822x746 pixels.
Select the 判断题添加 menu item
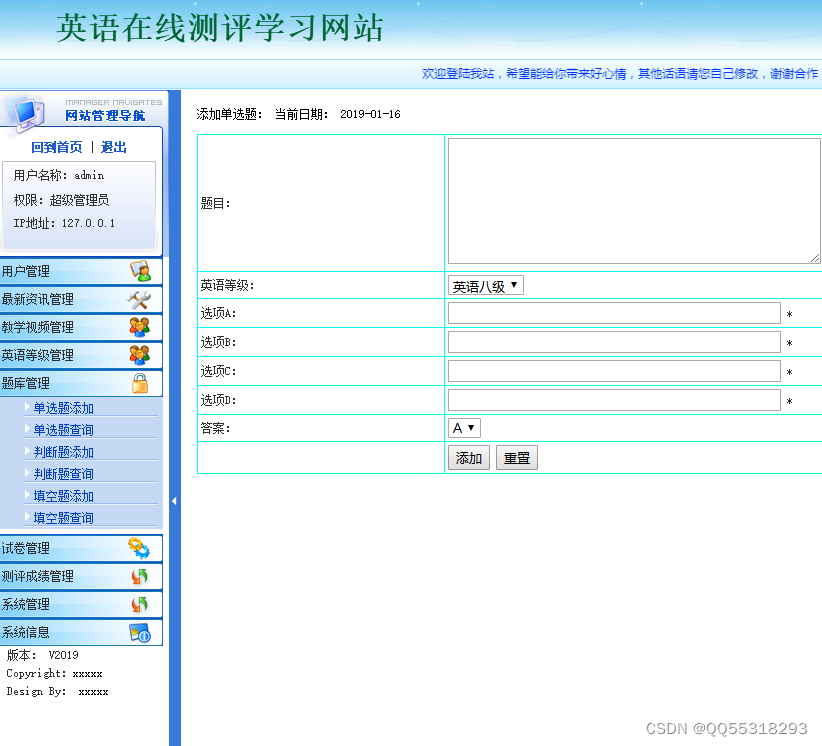[x=62, y=451]
